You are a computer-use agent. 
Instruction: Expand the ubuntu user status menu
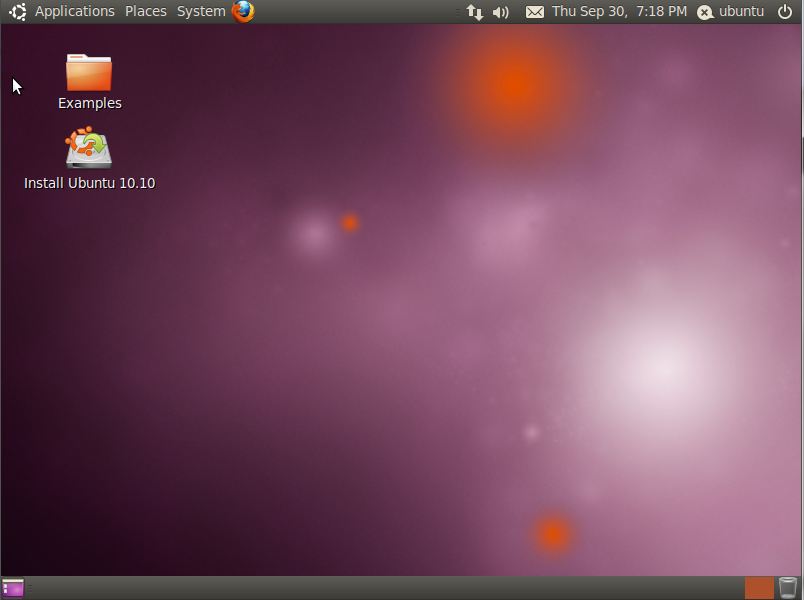click(741, 12)
